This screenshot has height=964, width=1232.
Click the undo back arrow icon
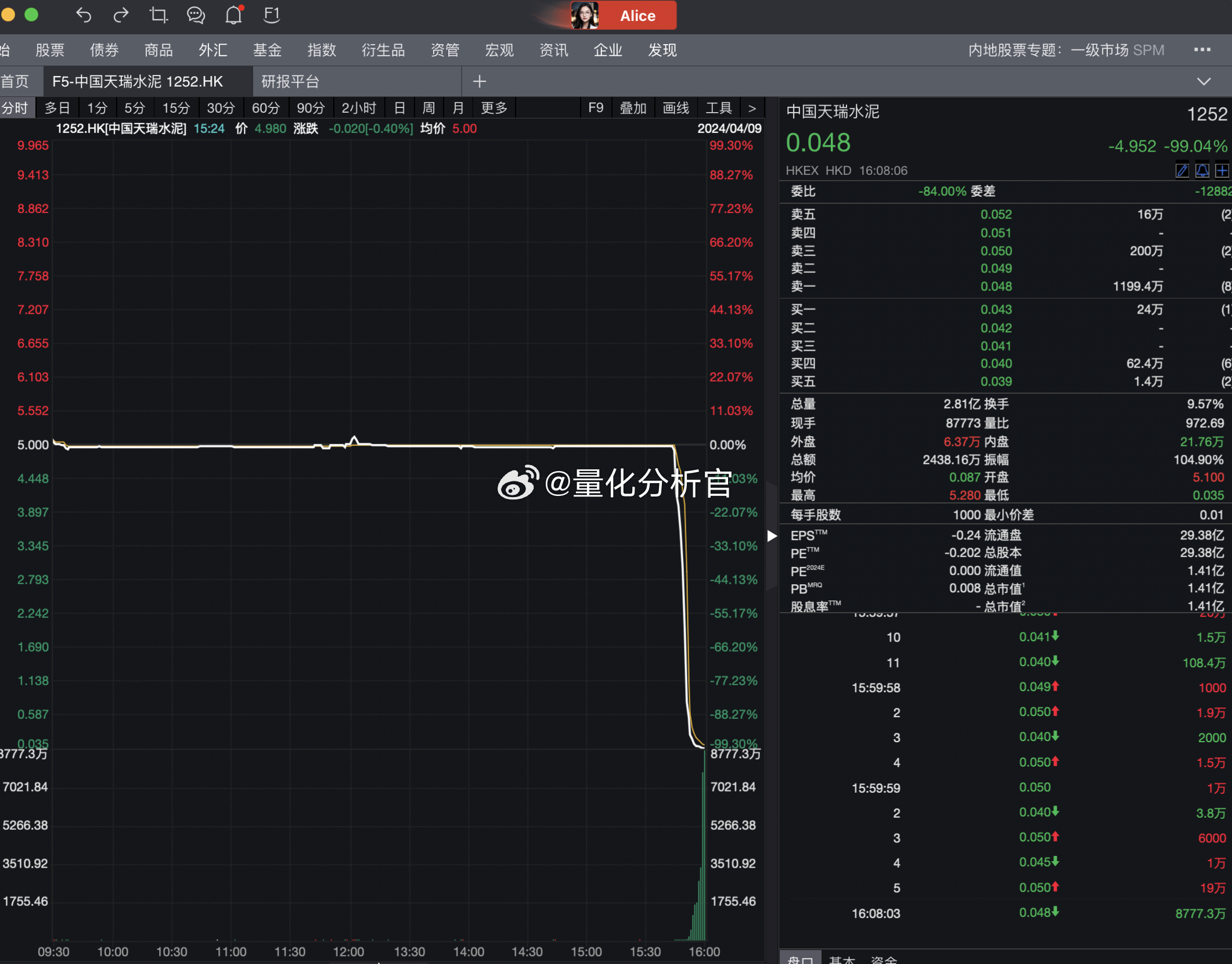point(84,15)
